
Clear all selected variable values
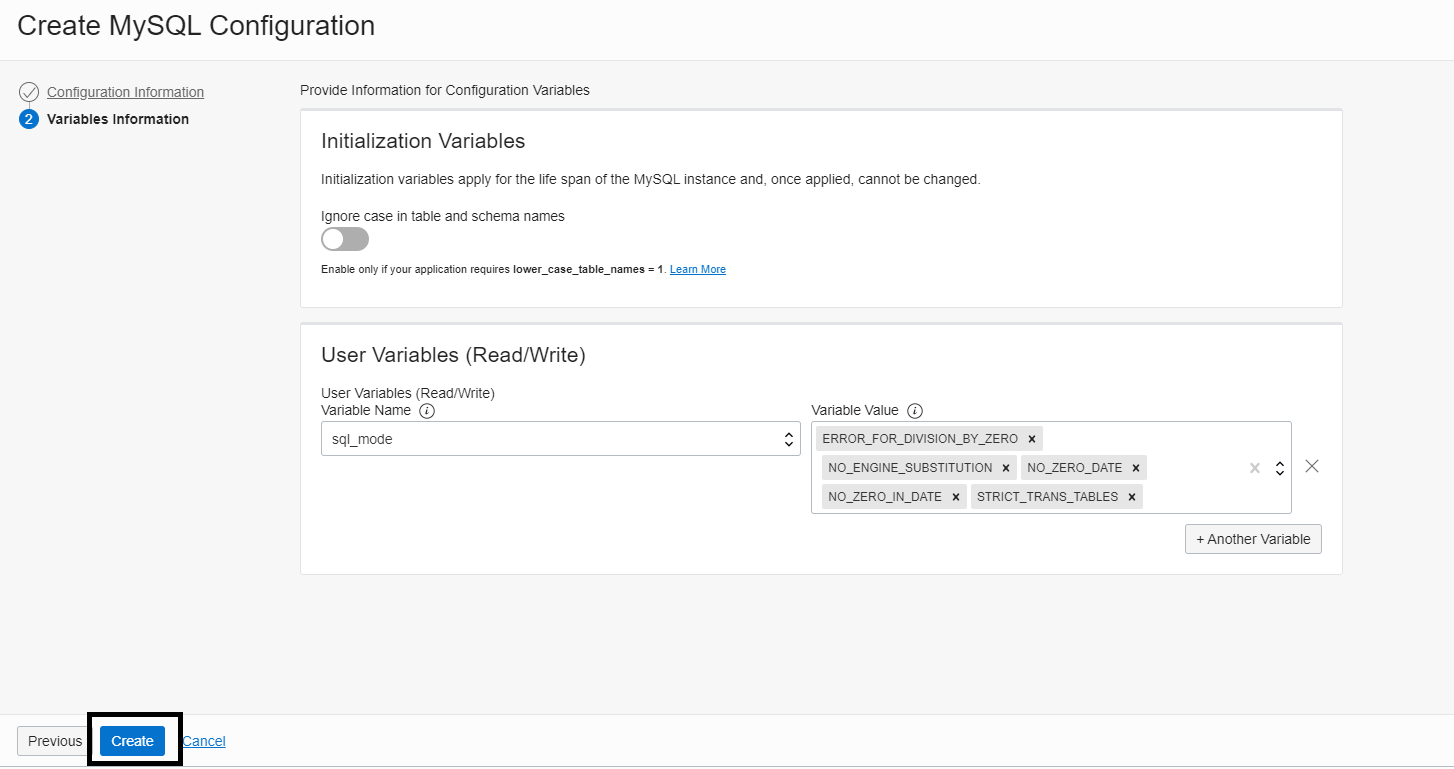tap(1254, 468)
